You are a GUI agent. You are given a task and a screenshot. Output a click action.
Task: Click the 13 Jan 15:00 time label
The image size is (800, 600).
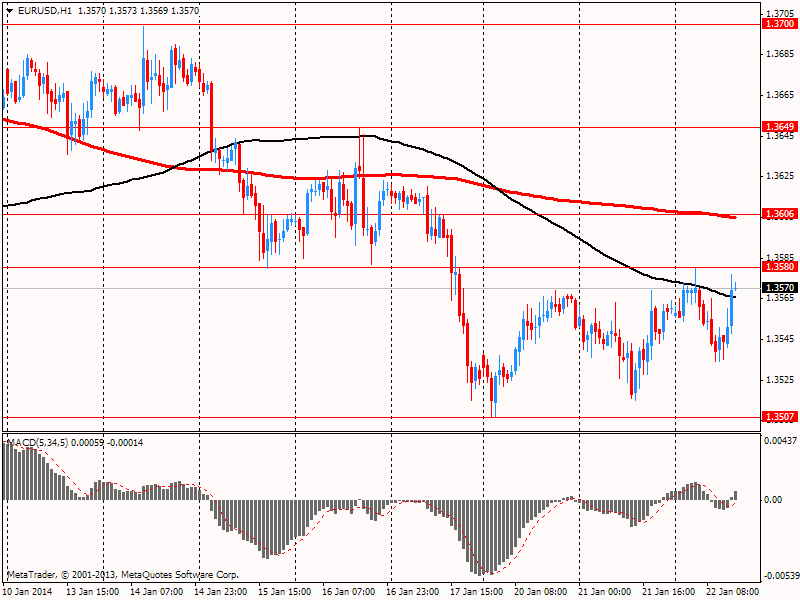(x=93, y=592)
